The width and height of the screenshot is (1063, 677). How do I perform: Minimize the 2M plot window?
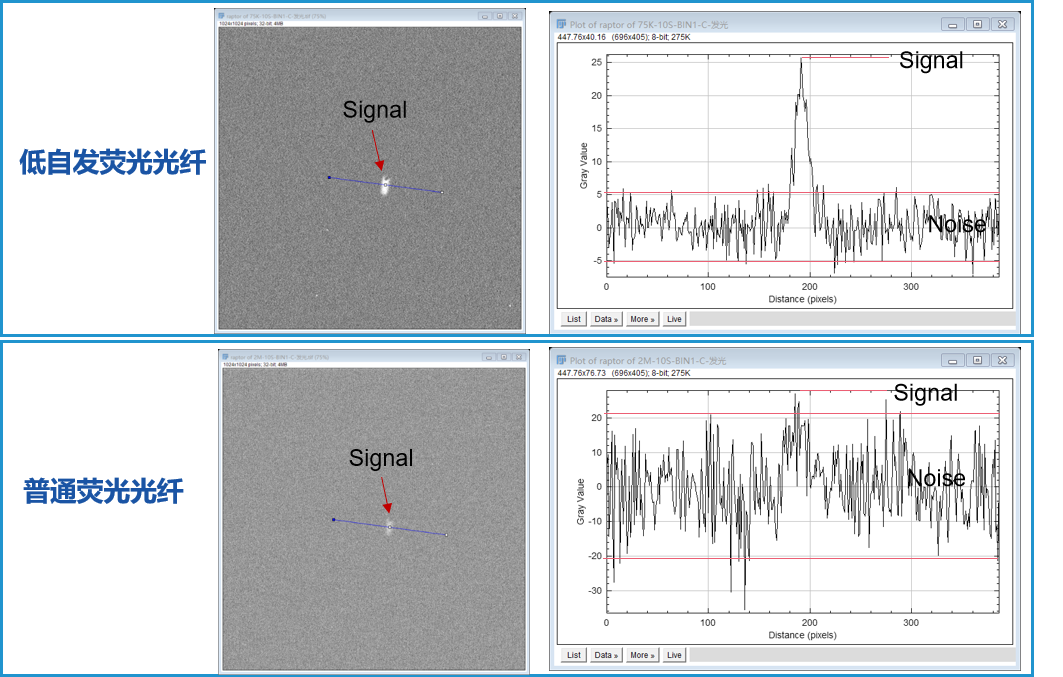(x=953, y=360)
